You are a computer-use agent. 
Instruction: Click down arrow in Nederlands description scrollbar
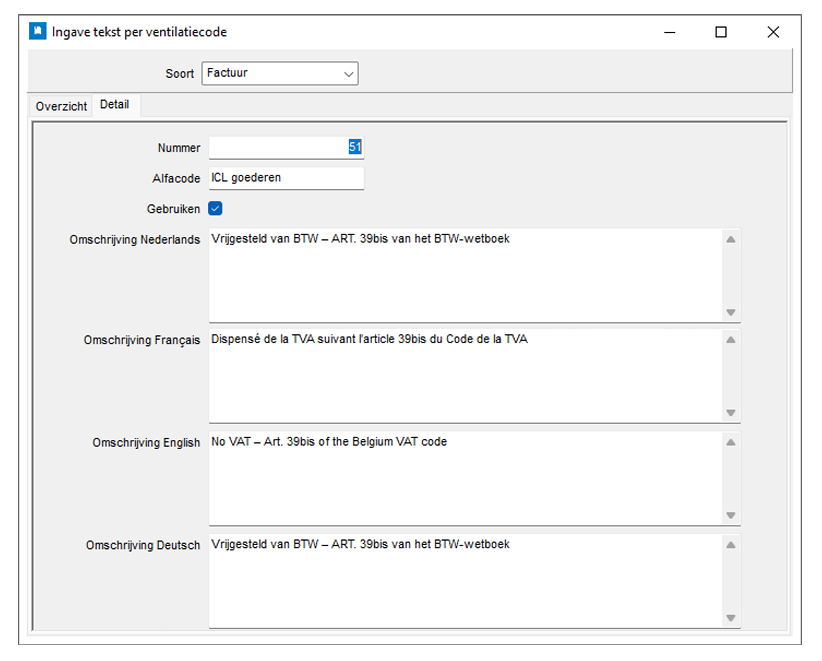pos(731,312)
